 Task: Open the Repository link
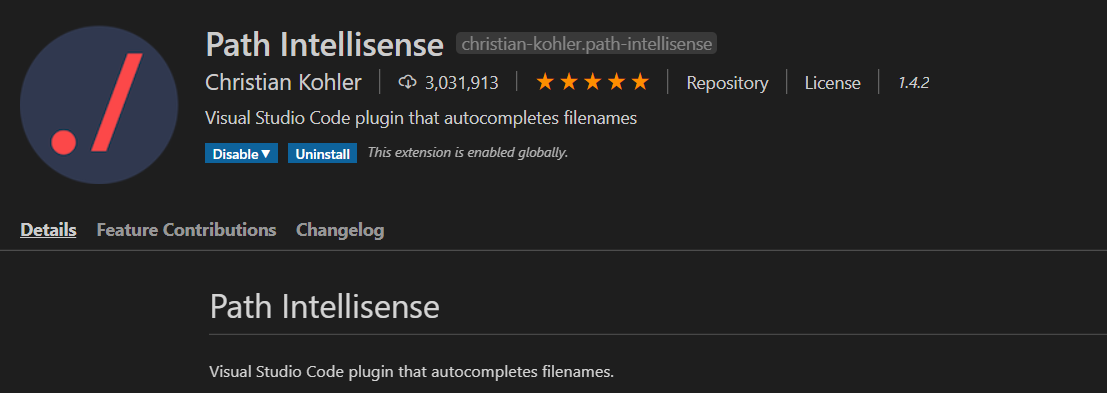pos(727,83)
